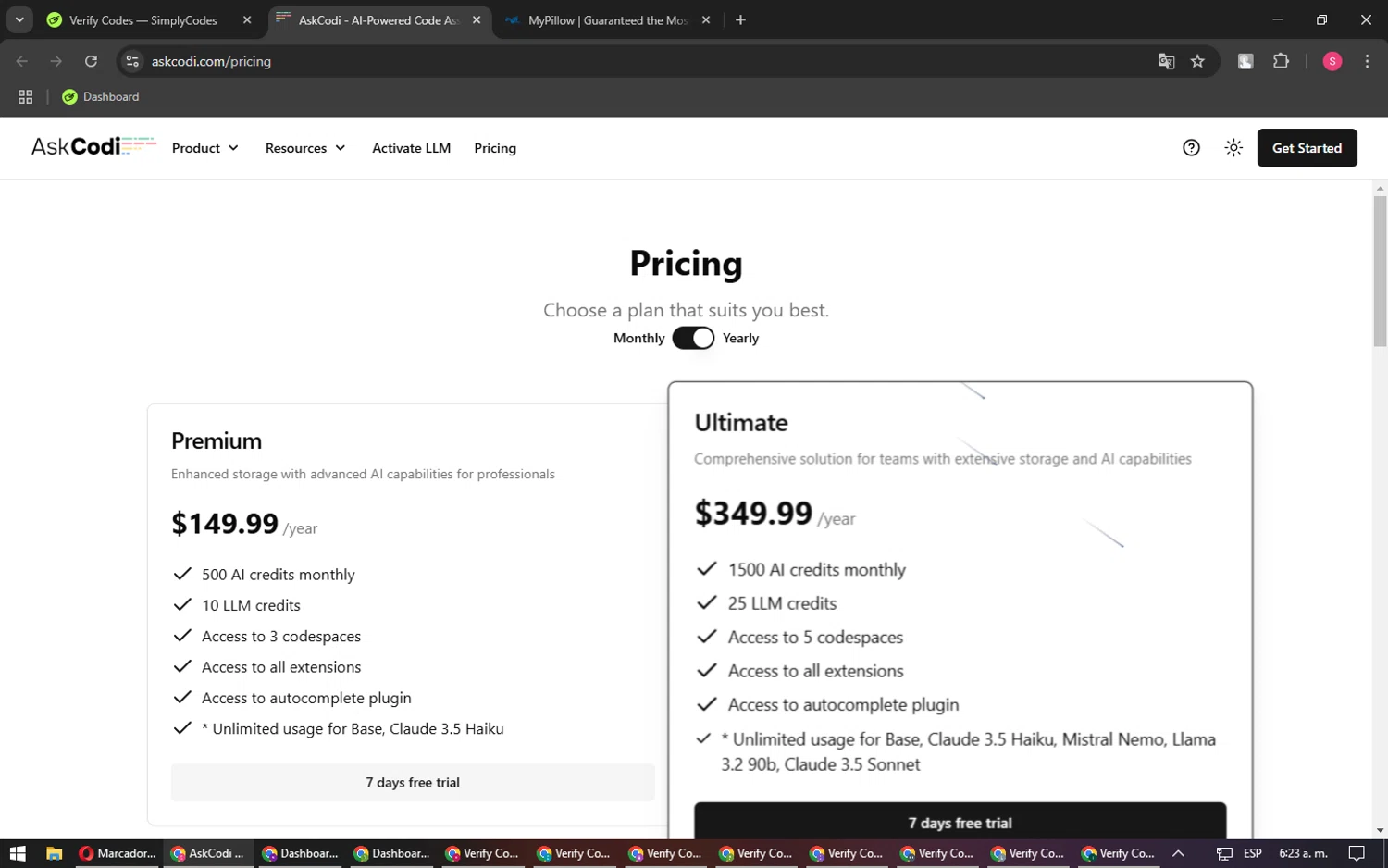Click the taskbar clock 6:23 a. m.
Viewport: 1388px width, 868px height.
[x=1303, y=853]
